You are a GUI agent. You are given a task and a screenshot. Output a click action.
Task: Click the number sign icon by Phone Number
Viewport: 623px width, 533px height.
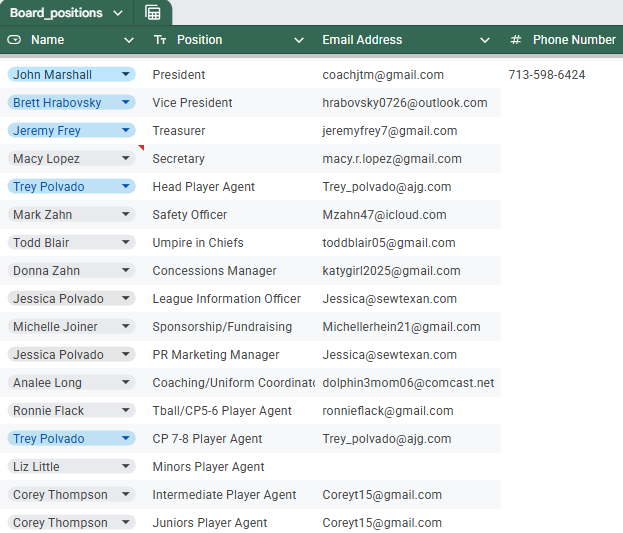(x=516, y=40)
